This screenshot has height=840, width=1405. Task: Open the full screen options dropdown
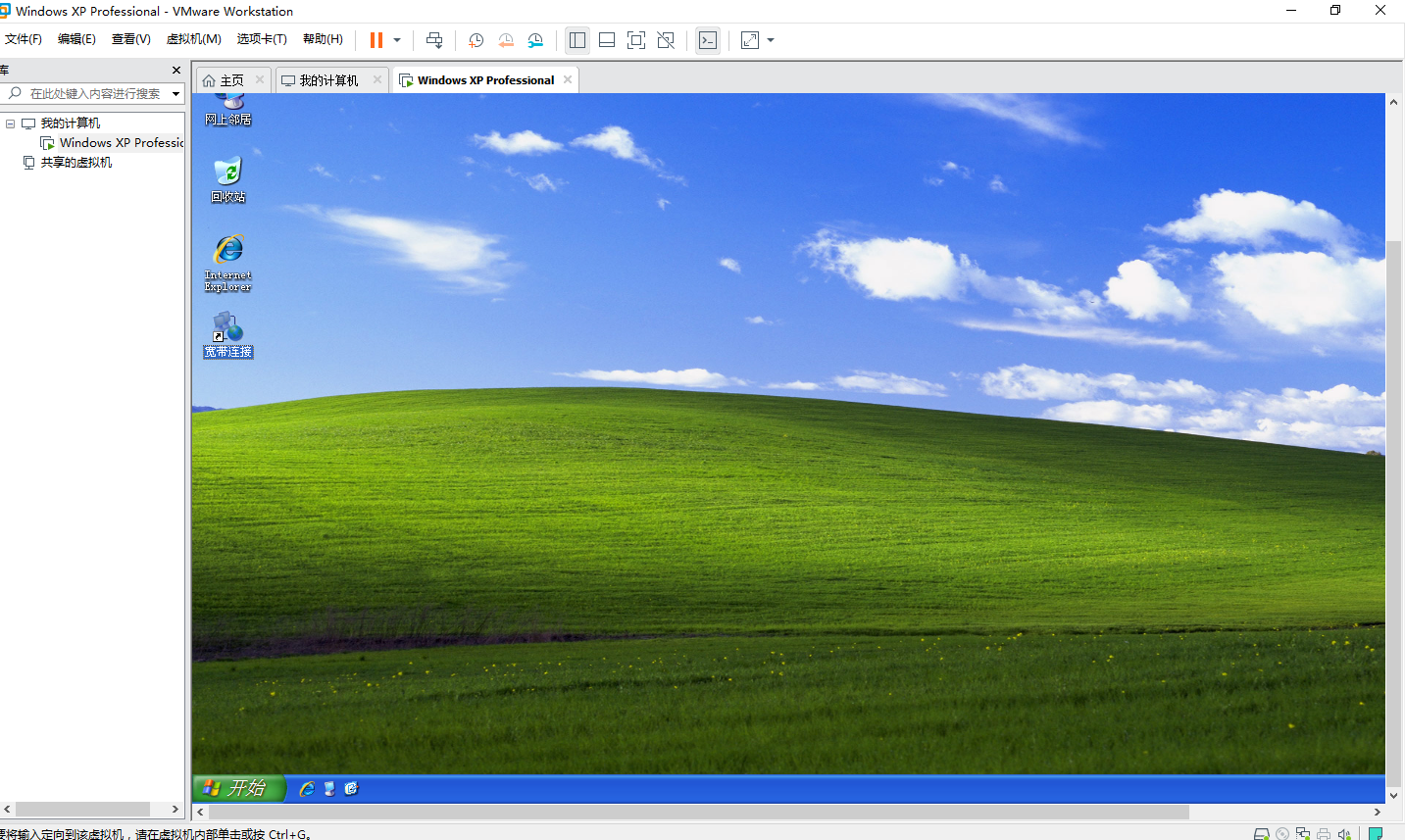pos(771,40)
